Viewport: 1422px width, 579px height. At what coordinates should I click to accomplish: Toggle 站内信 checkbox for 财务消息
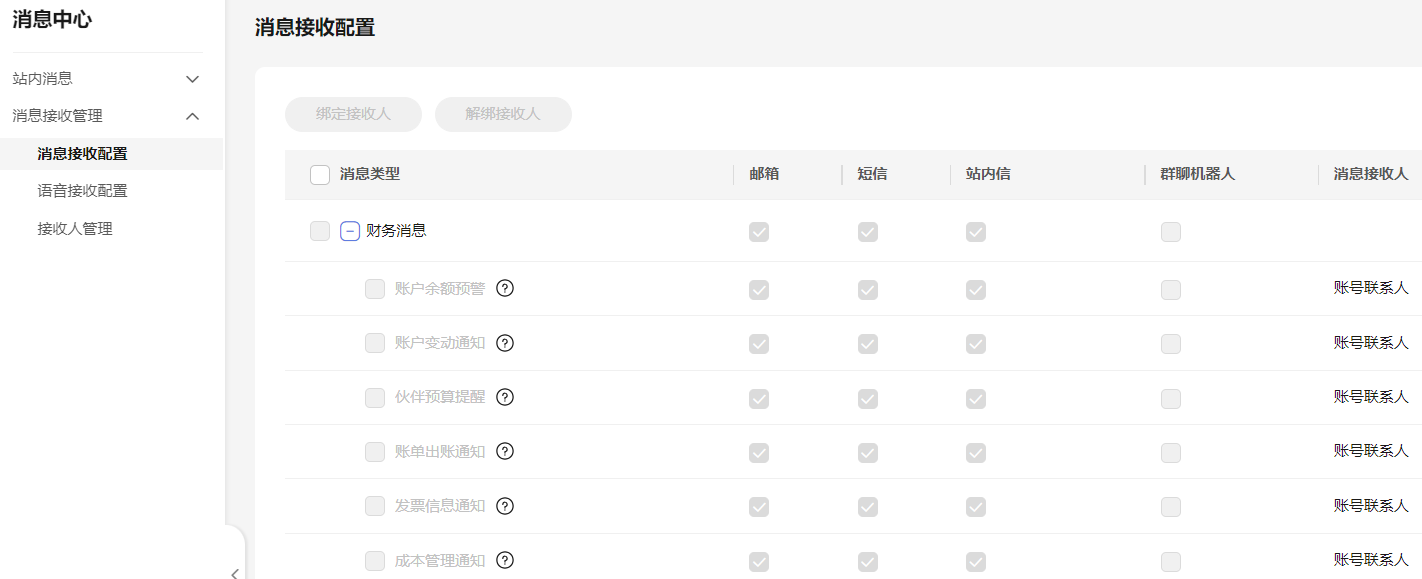coord(976,232)
